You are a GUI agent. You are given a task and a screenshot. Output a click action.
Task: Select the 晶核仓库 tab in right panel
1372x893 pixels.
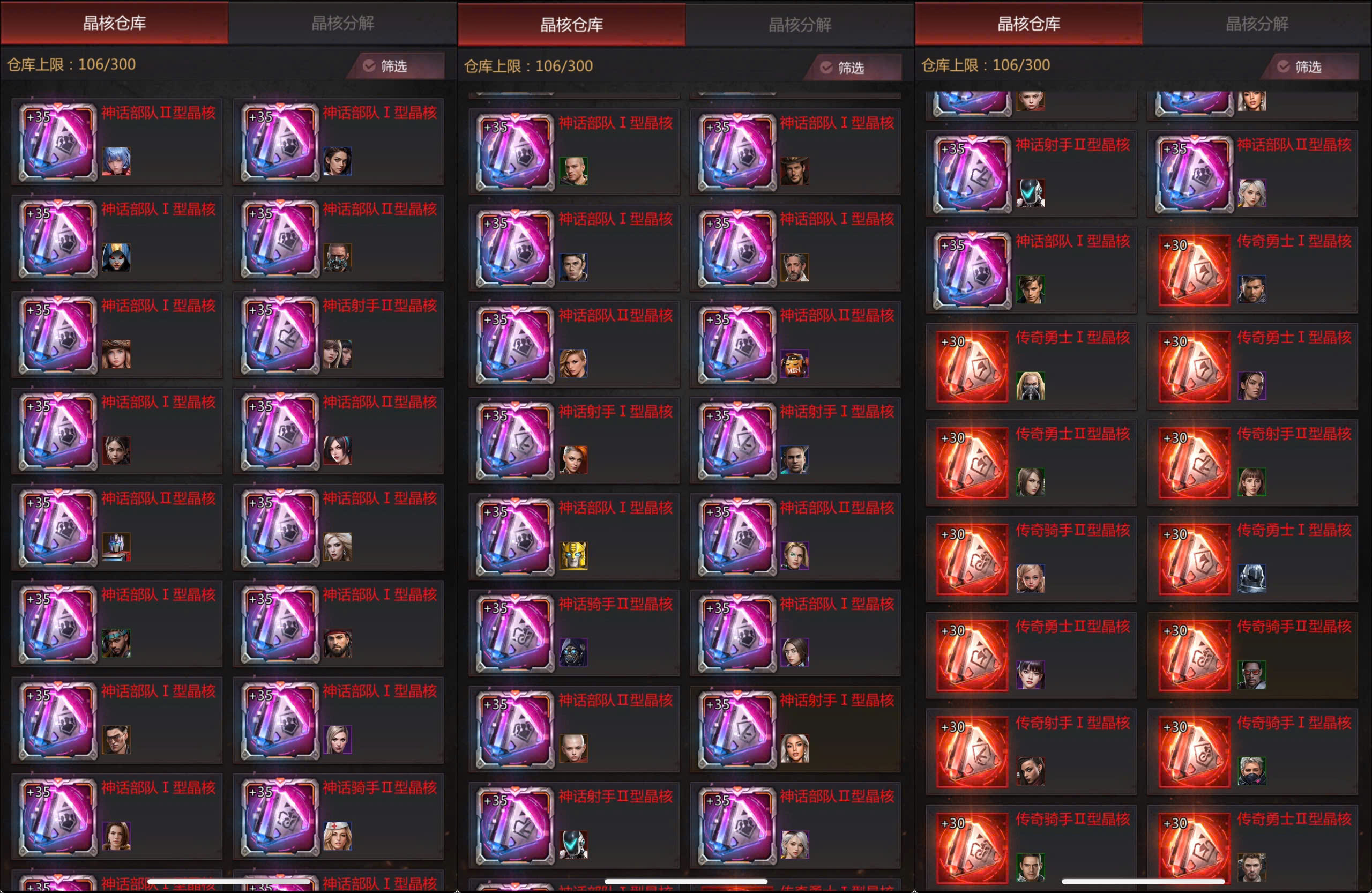click(x=1029, y=24)
